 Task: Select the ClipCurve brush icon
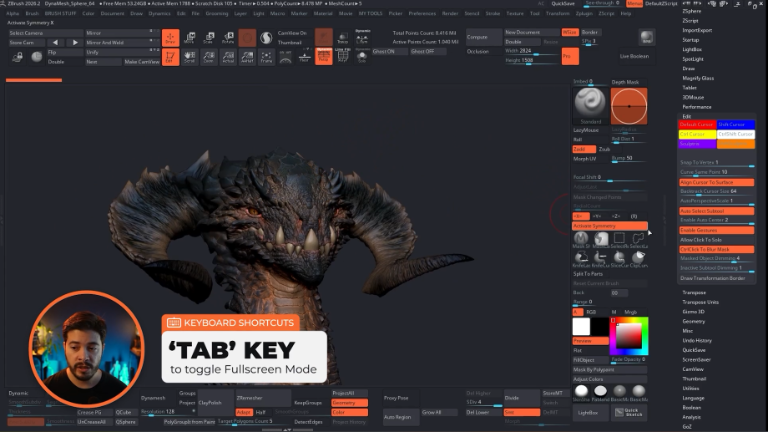coord(638,259)
